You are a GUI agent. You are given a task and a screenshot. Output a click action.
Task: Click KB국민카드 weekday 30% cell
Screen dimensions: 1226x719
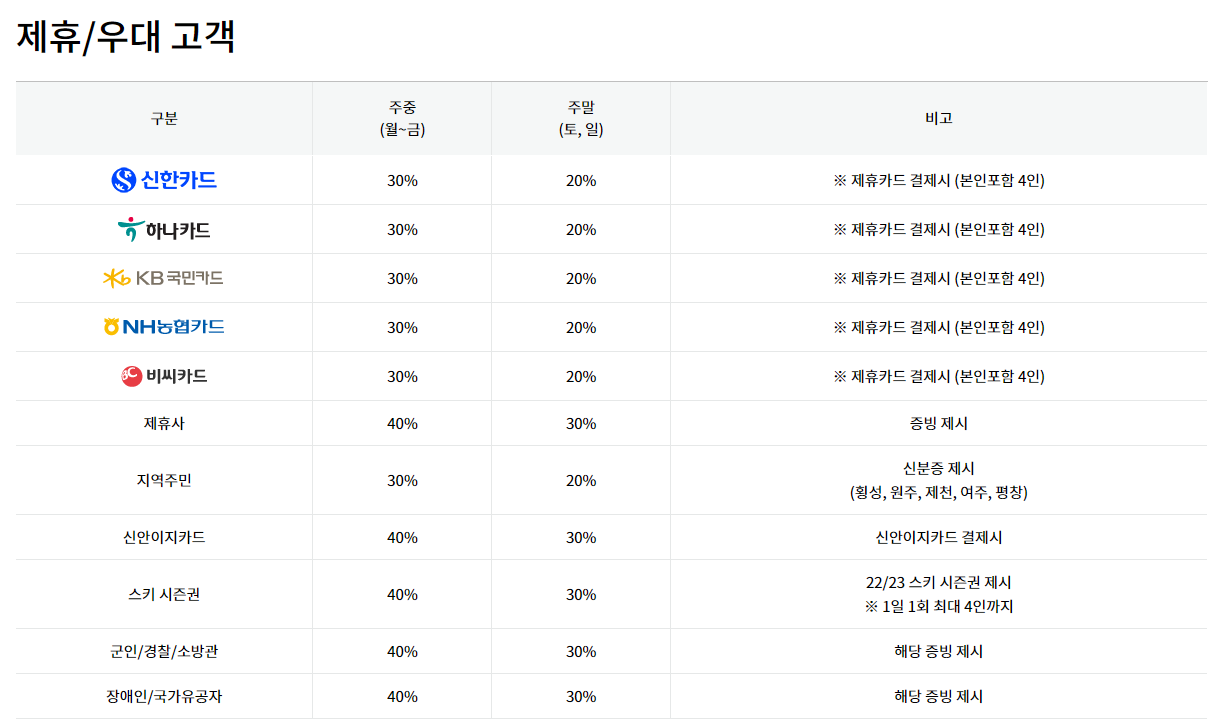pyautogui.click(x=402, y=278)
